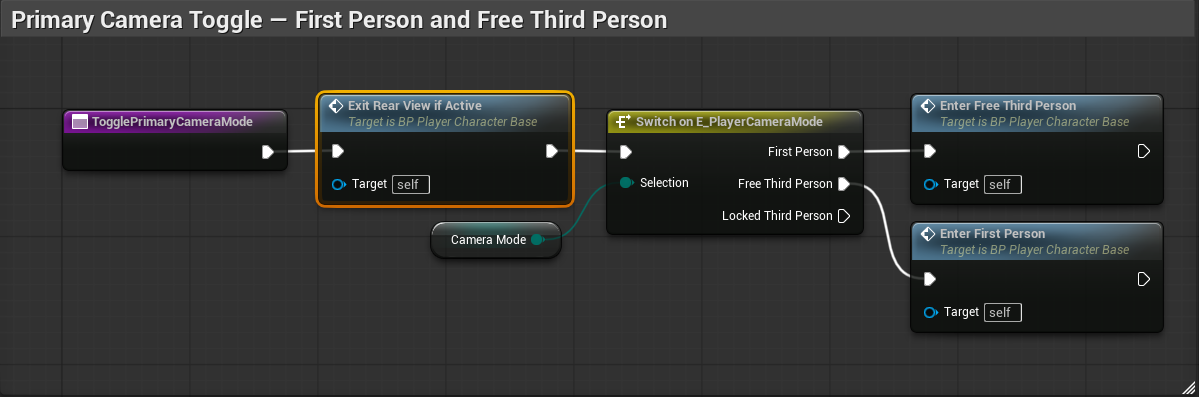Click the Enter Free Third Person function icon

(928, 106)
